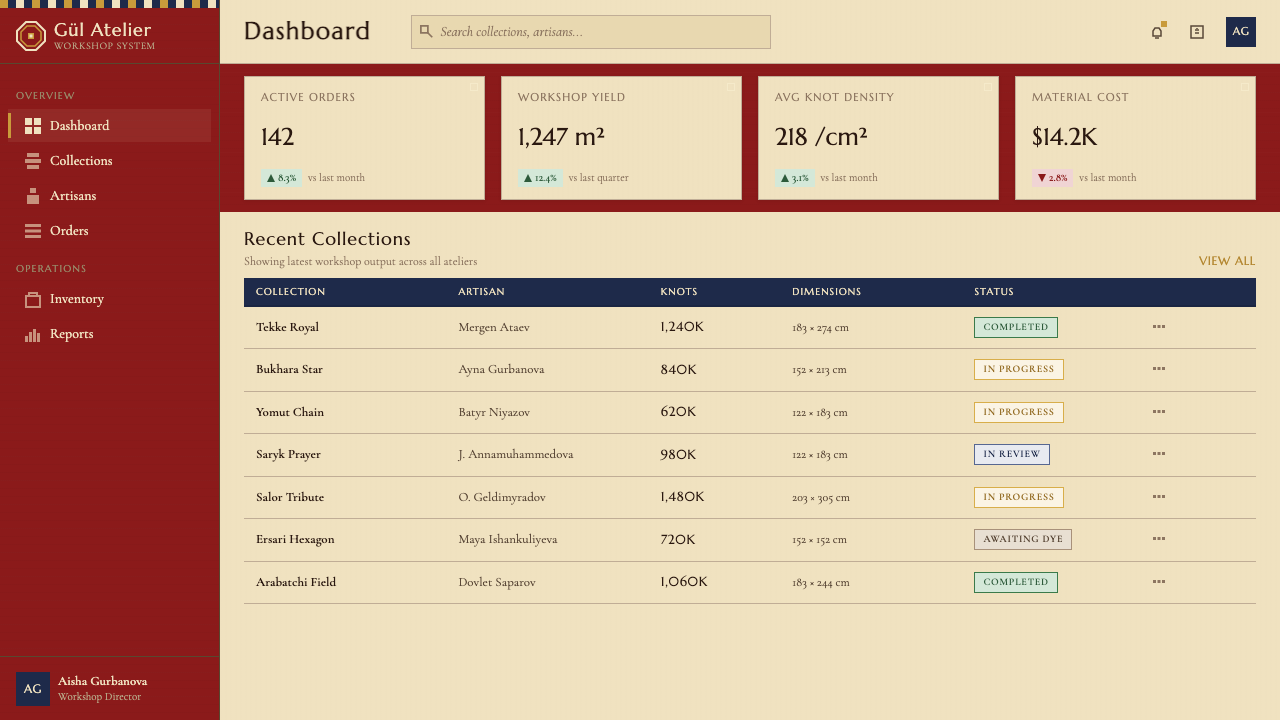1280x720 pixels.
Task: Click the 203 × 305 cm dimensions
Action: pos(821,497)
